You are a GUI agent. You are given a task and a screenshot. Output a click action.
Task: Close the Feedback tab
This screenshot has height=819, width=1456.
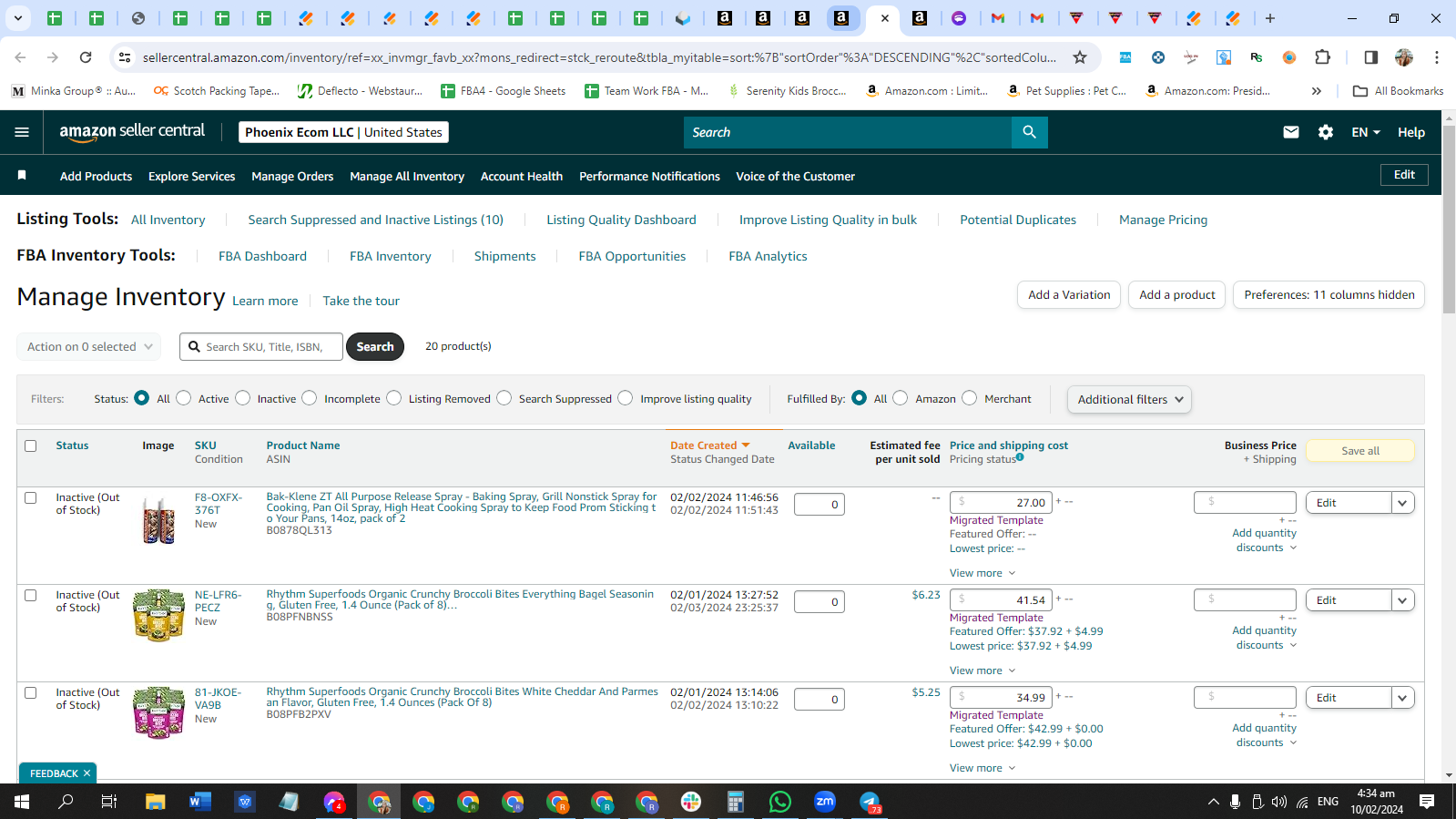point(87,773)
